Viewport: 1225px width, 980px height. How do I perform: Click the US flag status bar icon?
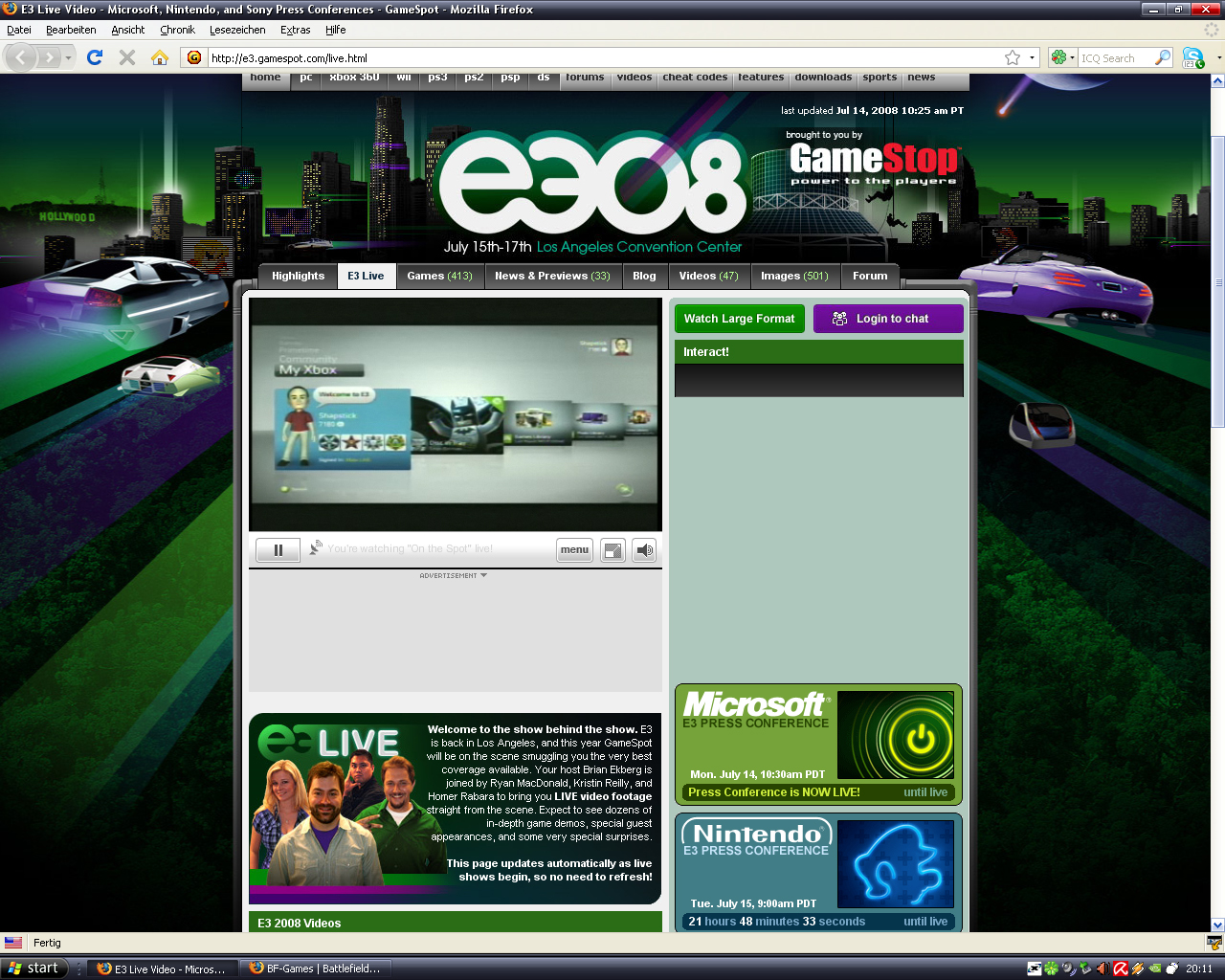tap(13, 943)
